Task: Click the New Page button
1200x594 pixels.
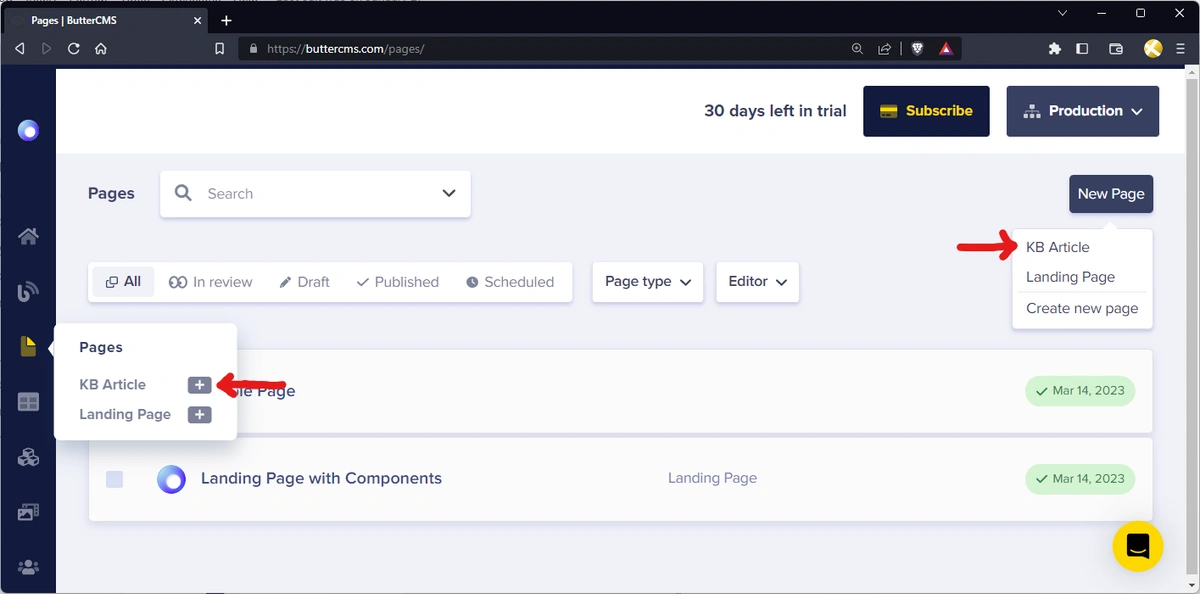Action: [1111, 194]
